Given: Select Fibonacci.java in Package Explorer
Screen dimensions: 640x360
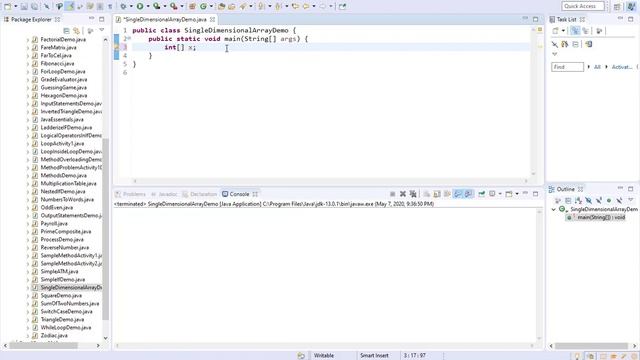Looking at the screenshot, I should [57, 64].
